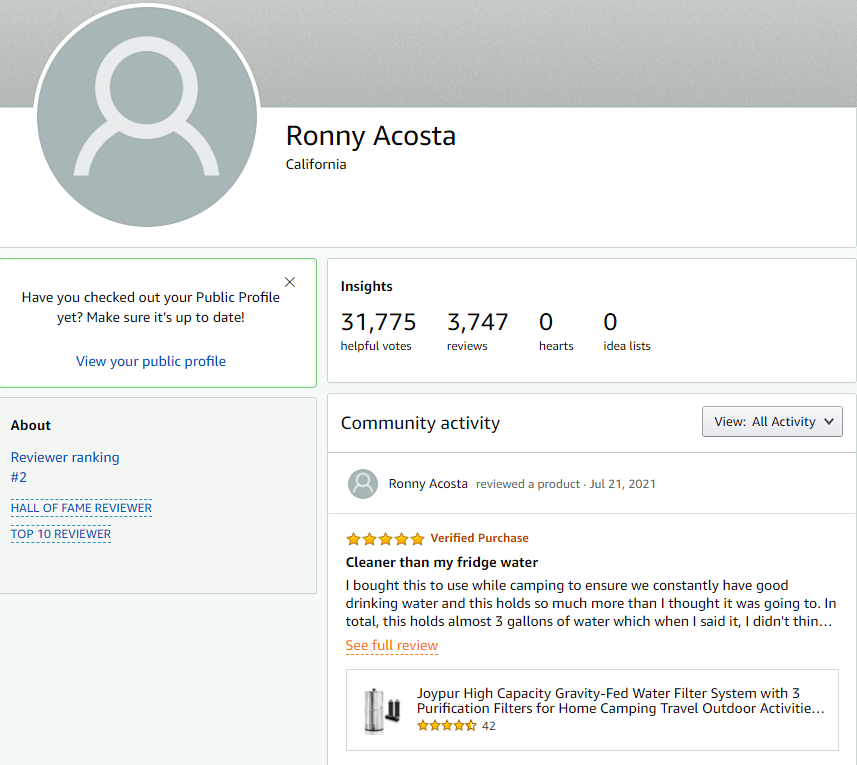Open the Joypur High Capacity Water Filter product title
This screenshot has height=765, width=857.
[x=620, y=701]
